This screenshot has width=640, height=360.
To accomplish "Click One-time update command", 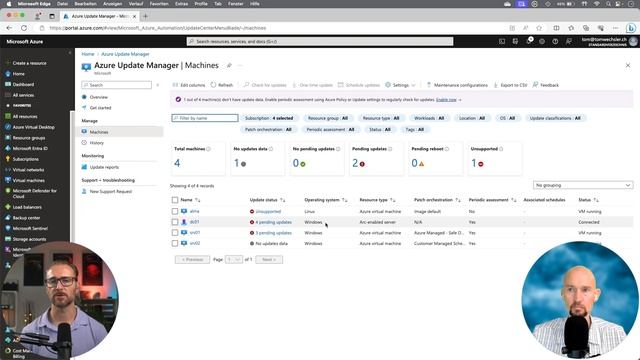I will click(313, 85).
